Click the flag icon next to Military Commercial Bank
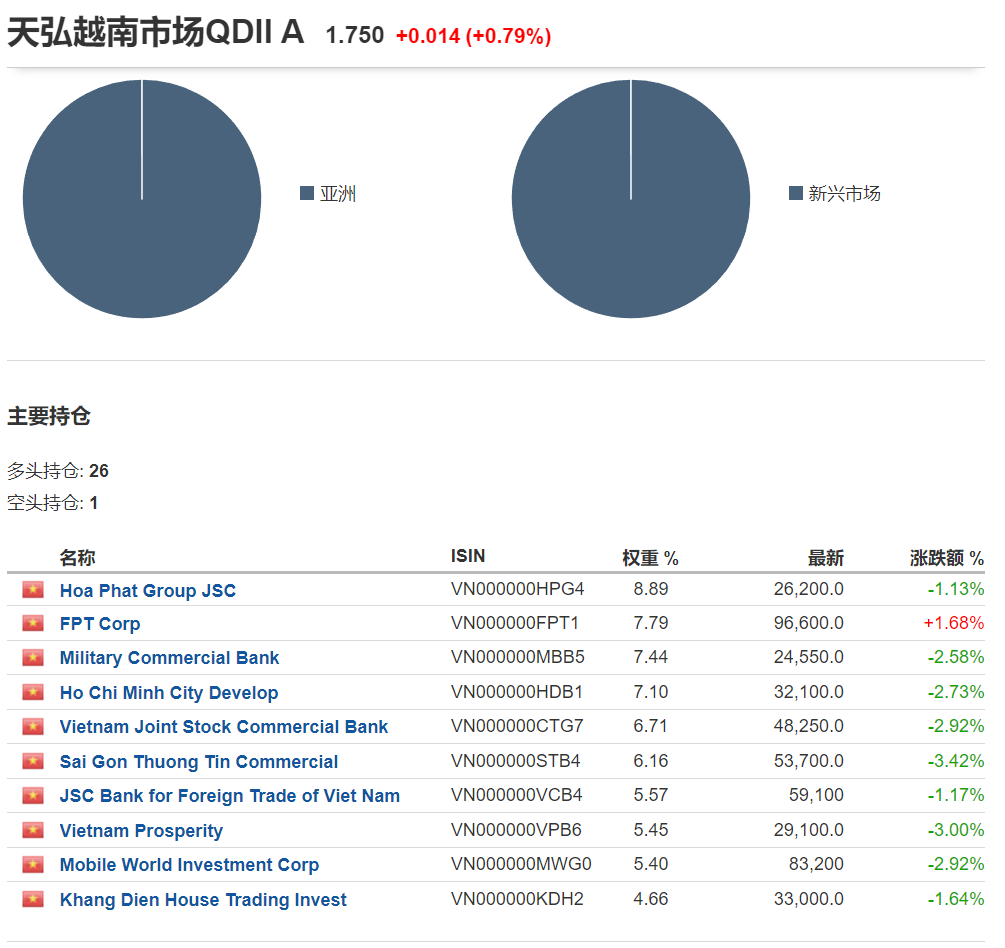The height and width of the screenshot is (948, 1005). (x=33, y=658)
